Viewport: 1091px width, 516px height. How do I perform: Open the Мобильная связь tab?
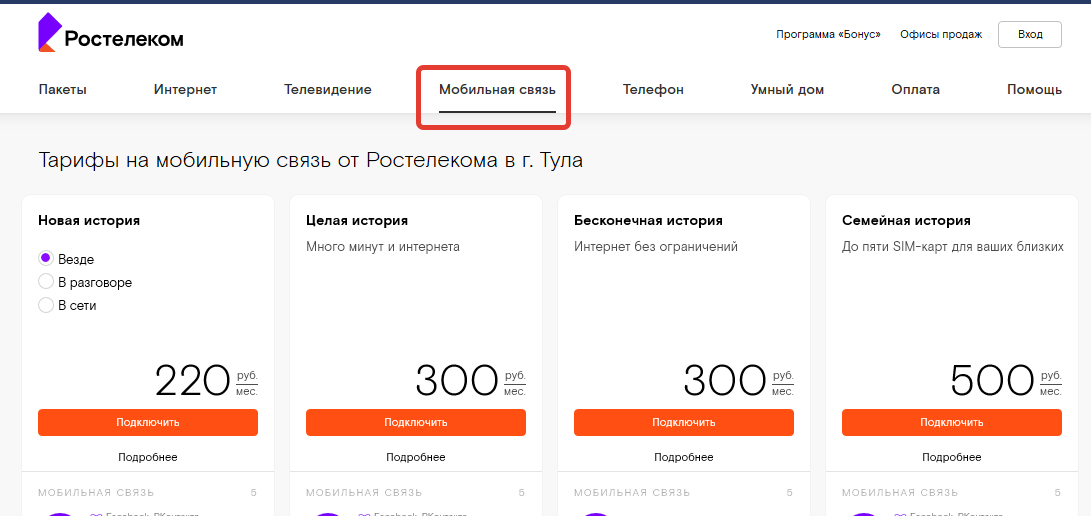pos(497,90)
